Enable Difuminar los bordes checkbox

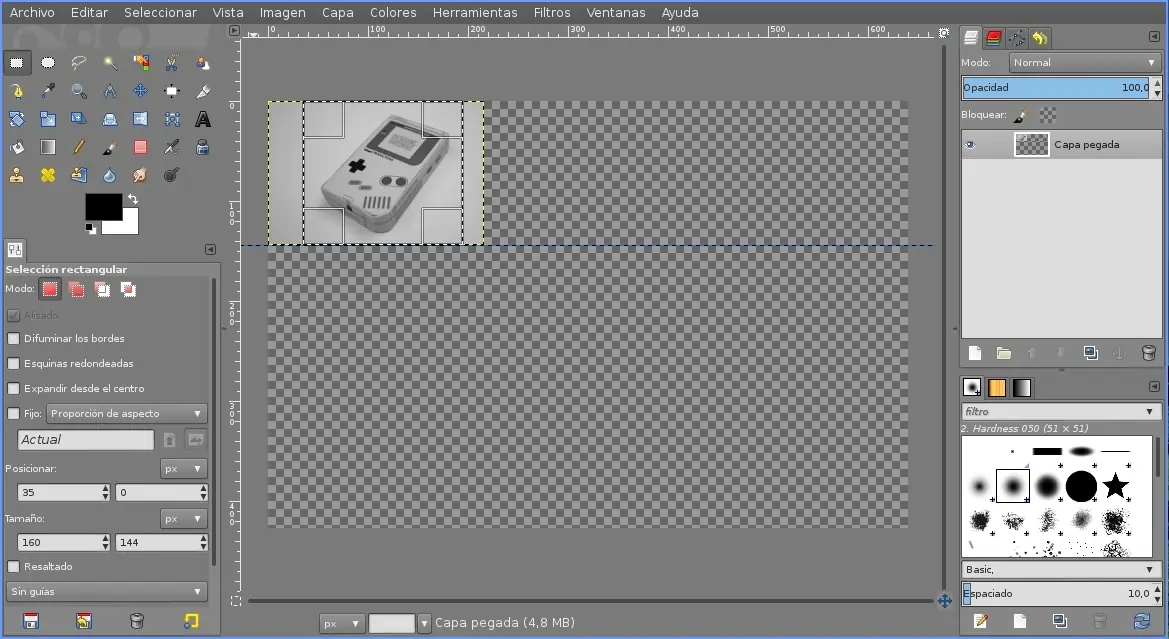(14, 339)
